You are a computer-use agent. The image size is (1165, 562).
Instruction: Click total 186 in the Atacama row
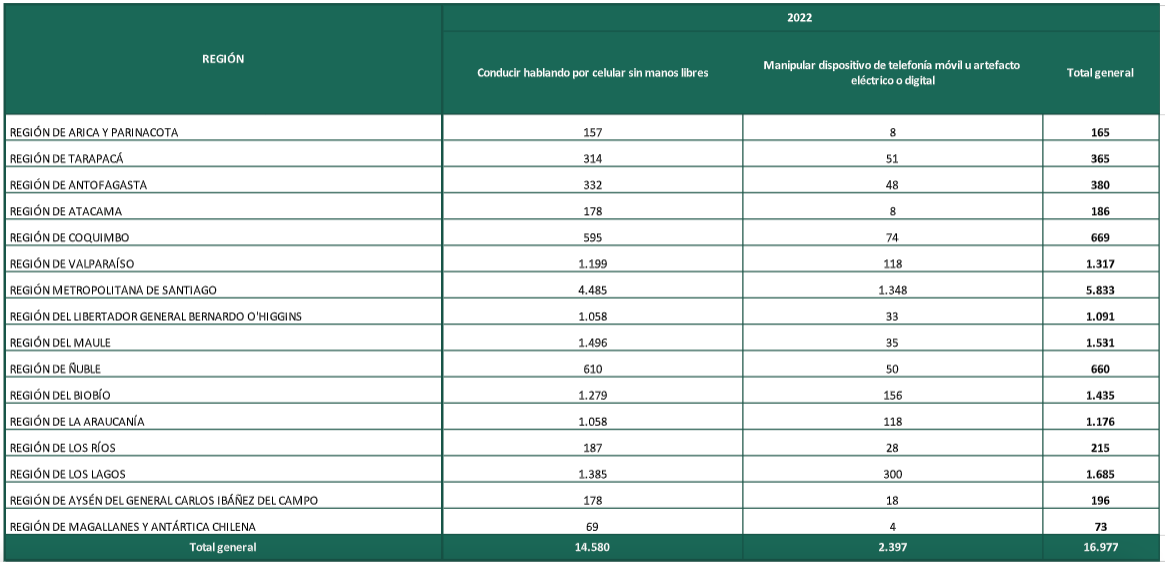1100,211
